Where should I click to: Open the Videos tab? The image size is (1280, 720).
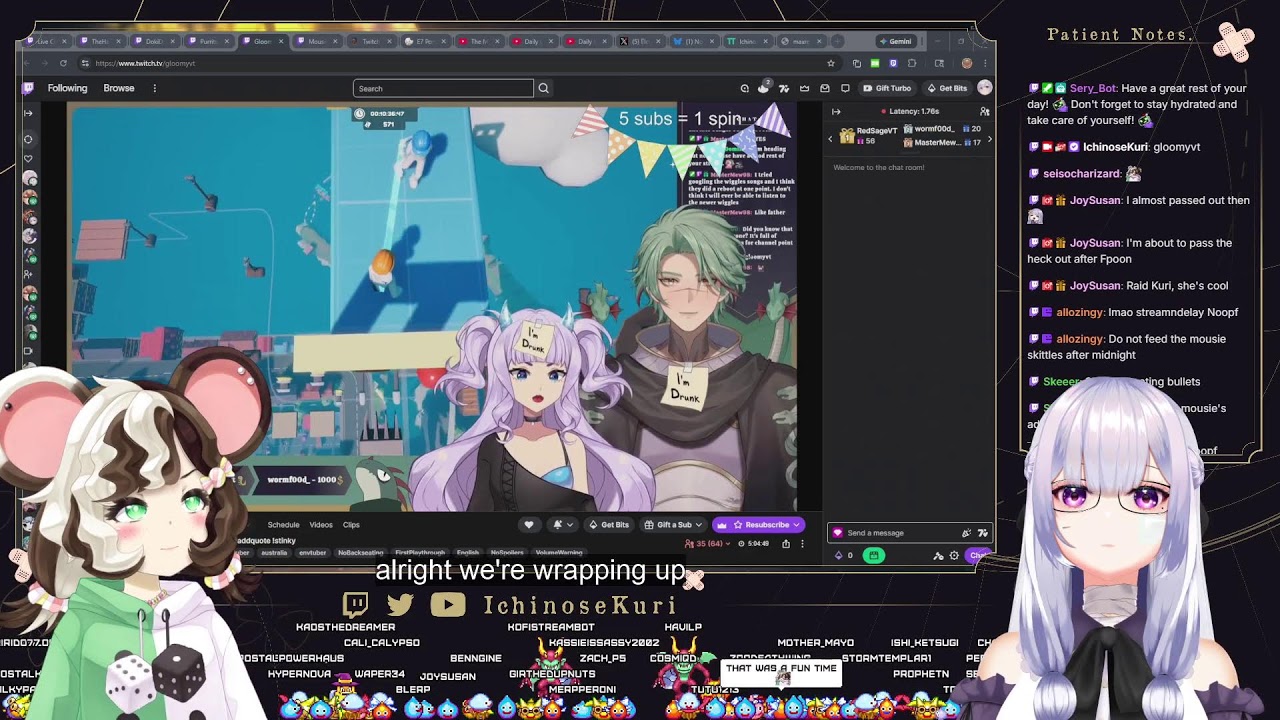(x=321, y=525)
